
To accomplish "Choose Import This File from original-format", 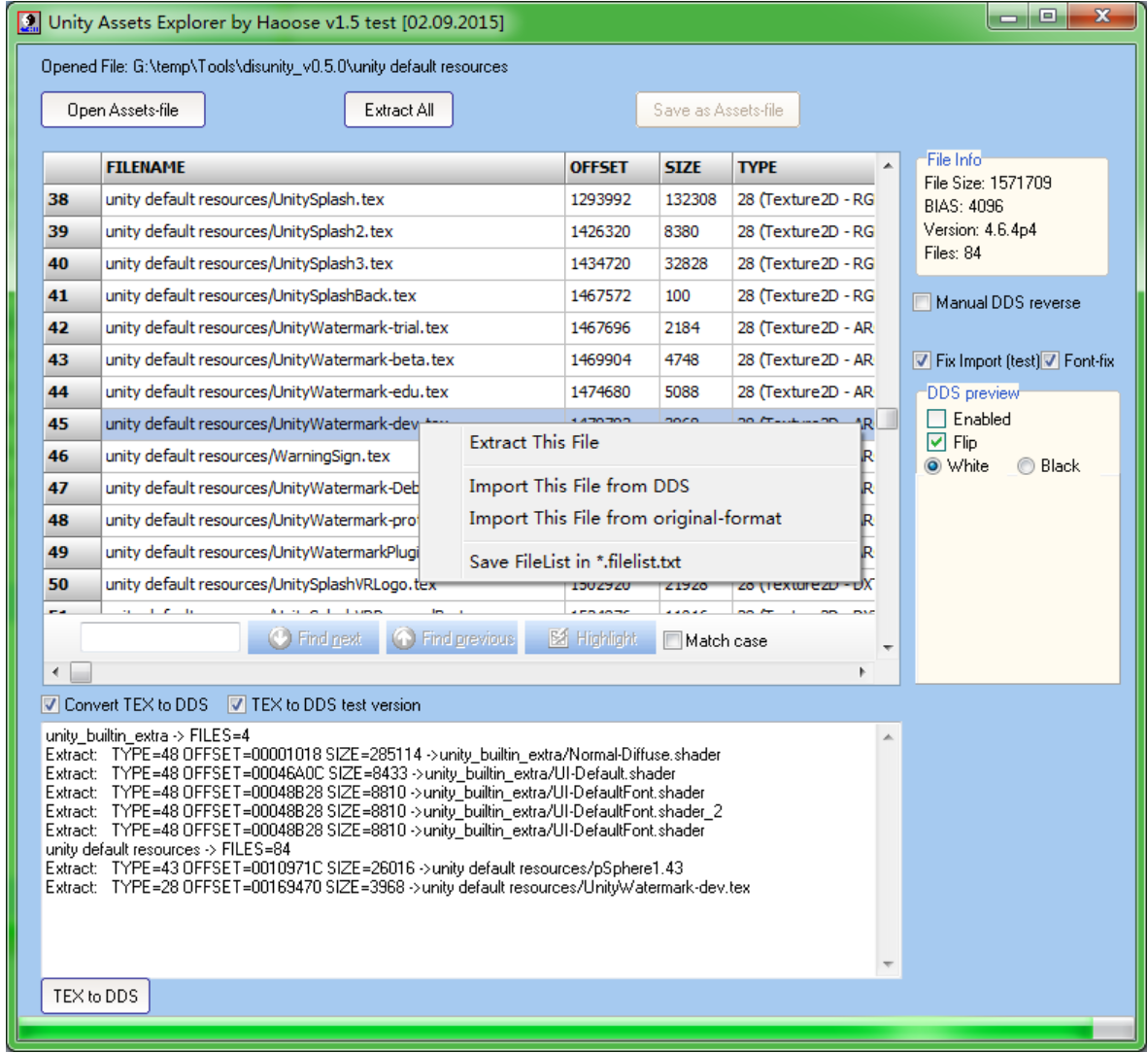I will 639,519.
